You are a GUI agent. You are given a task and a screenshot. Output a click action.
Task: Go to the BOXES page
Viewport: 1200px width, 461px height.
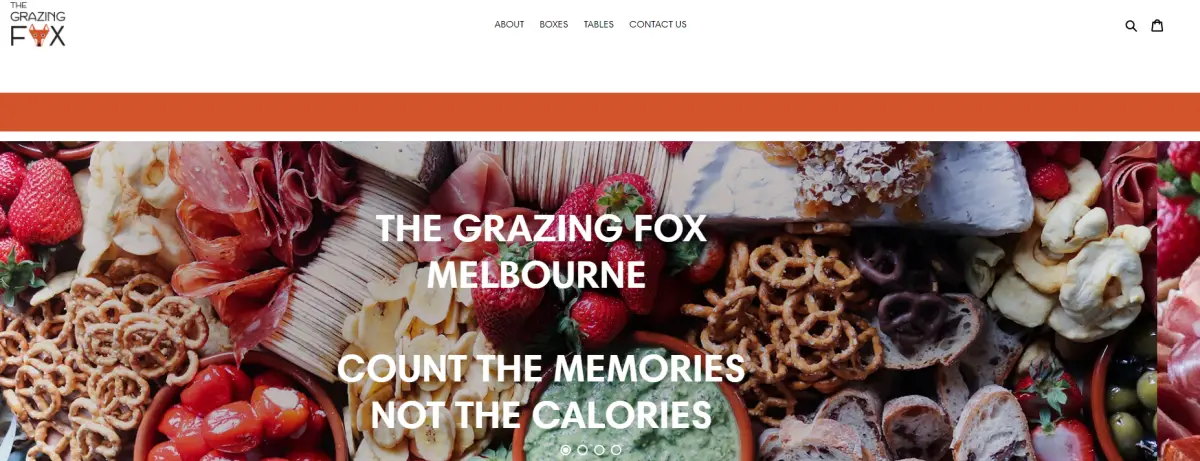click(554, 25)
